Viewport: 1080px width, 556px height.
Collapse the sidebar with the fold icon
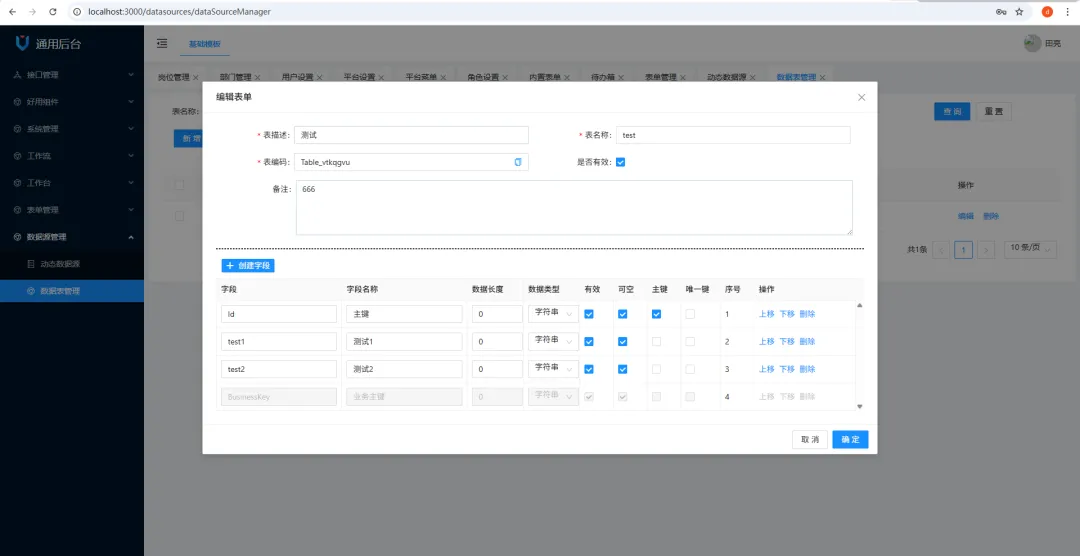click(162, 43)
